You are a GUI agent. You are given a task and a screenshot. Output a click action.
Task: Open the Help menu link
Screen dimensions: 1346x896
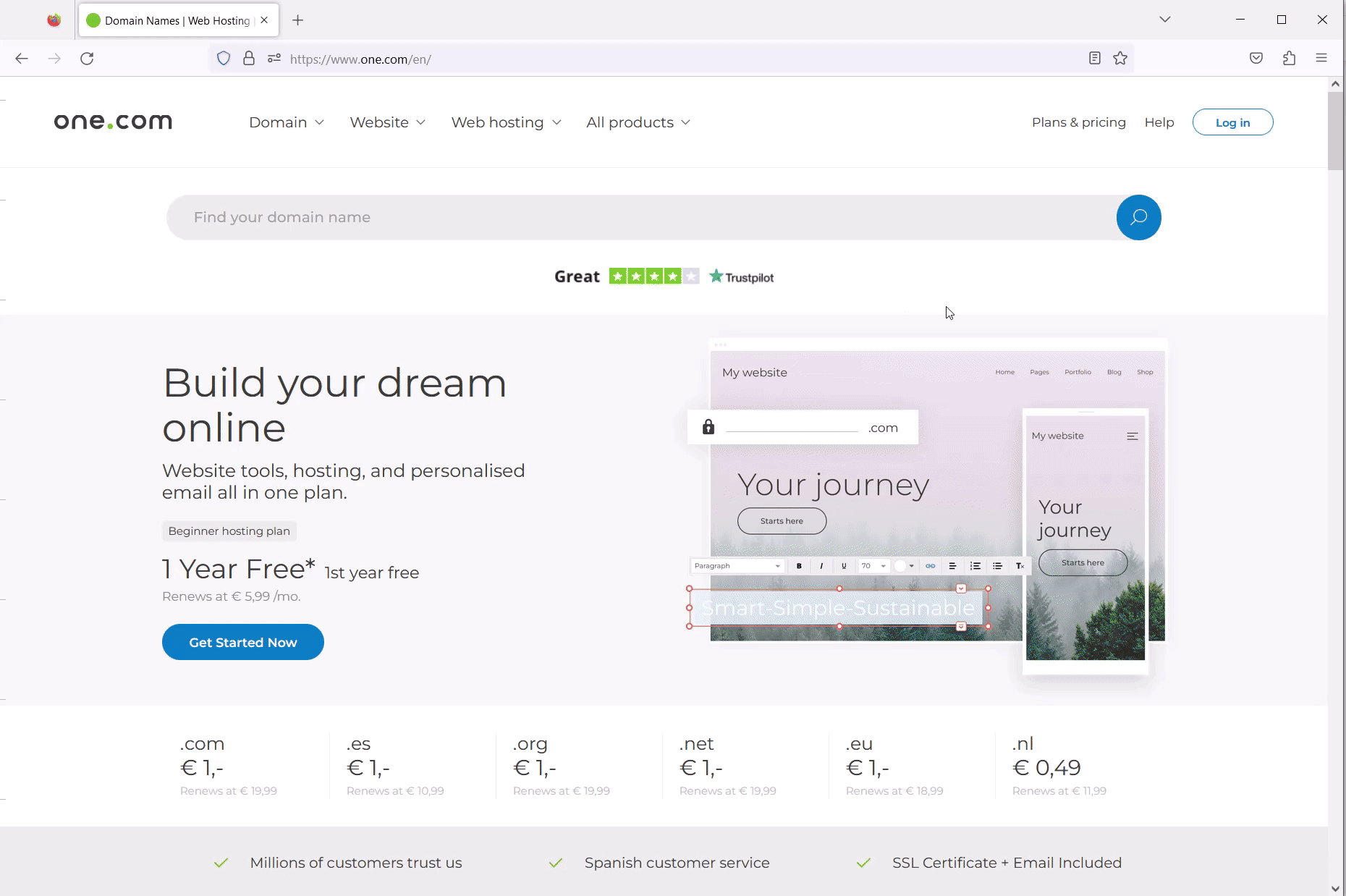tap(1159, 122)
